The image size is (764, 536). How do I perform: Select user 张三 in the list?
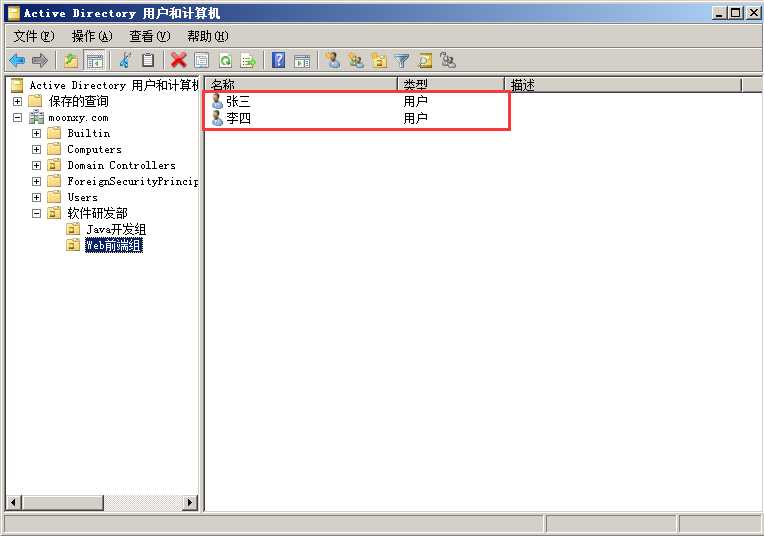pos(238,101)
